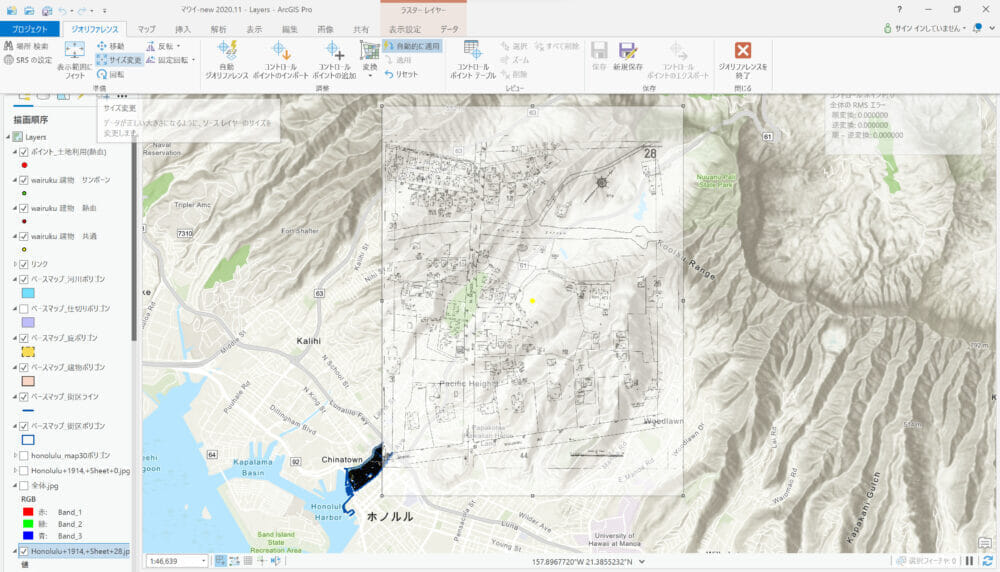Image resolution: width=1000 pixels, height=572 pixels.
Task: Select the ベースマップ_街区ライン layer name
Action: (x=65, y=397)
